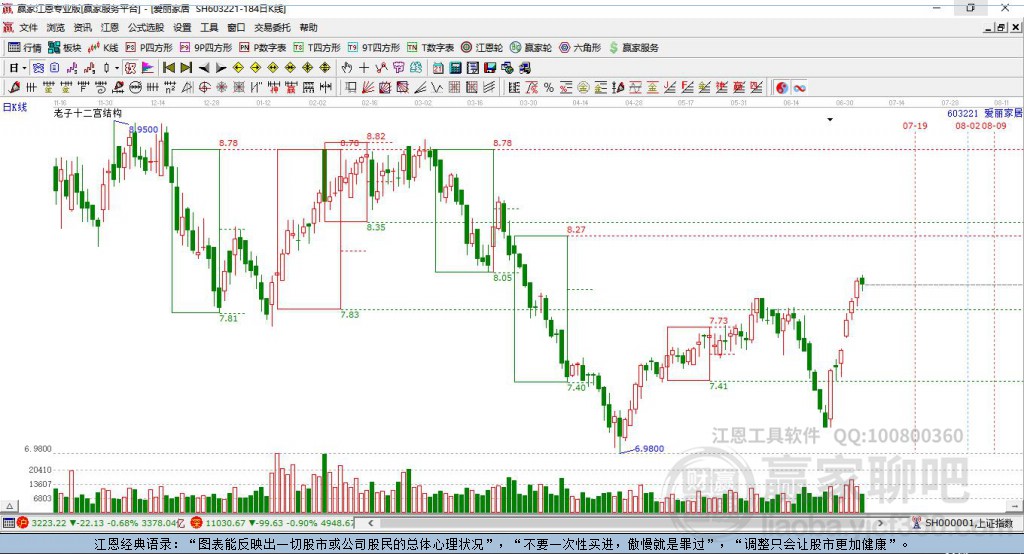Select the oval circle measure tool
Viewport: 1024px width, 554px height.
(135, 88)
